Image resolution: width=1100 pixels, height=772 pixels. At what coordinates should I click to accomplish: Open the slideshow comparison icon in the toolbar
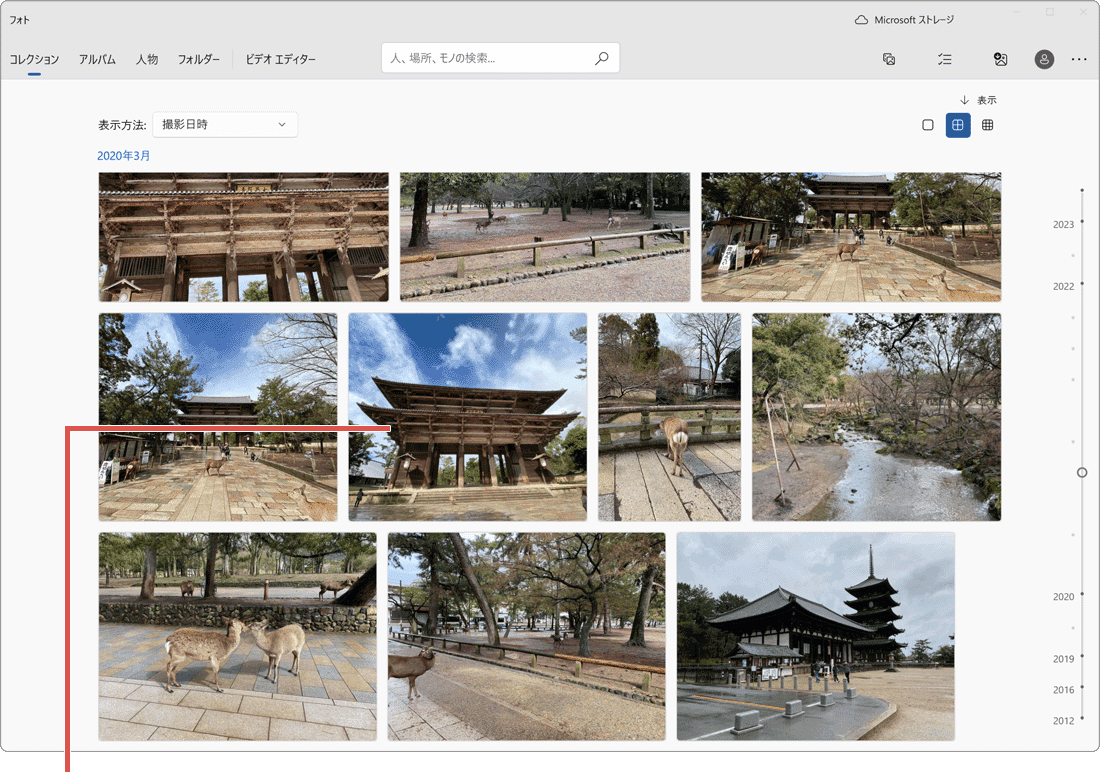click(888, 59)
